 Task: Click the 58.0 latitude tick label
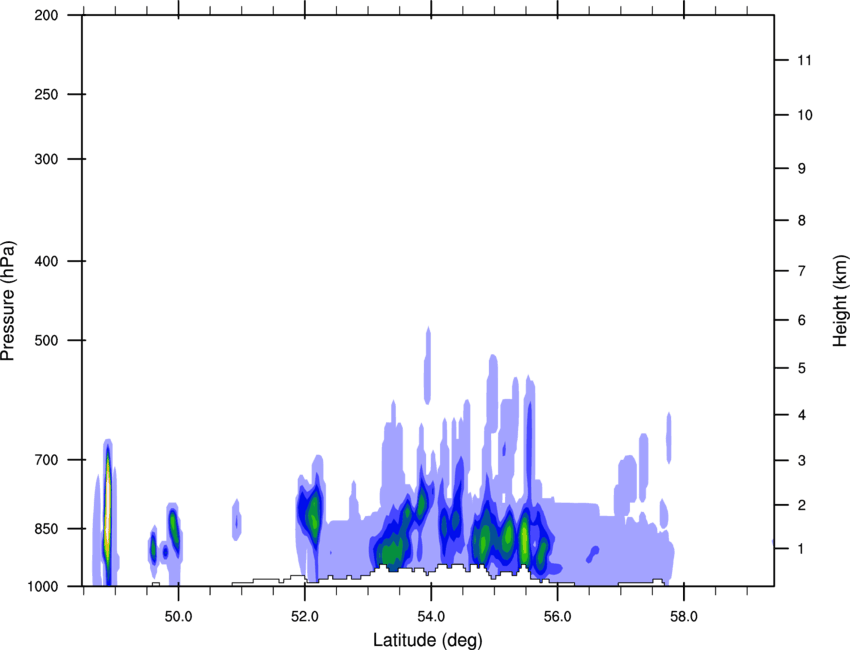click(x=684, y=617)
